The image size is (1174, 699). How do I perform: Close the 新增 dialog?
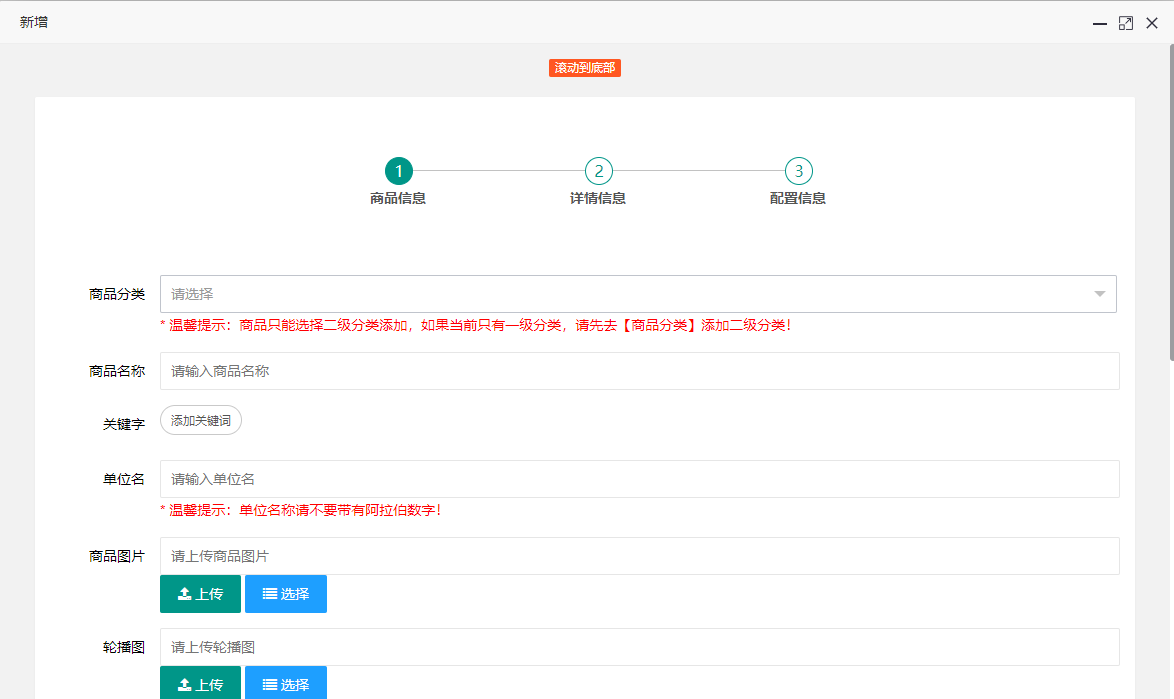[1152, 23]
